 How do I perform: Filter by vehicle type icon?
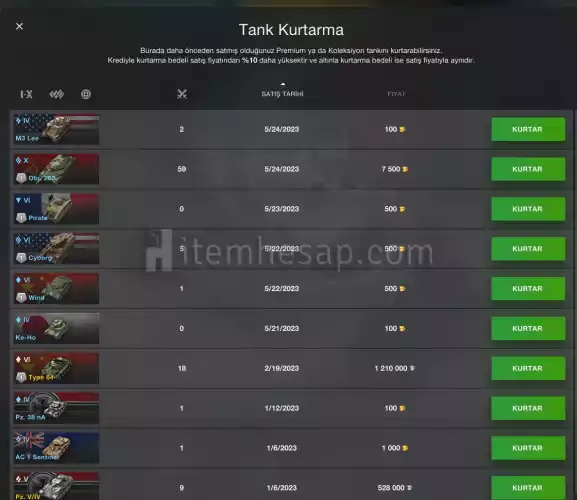pyautogui.click(x=57, y=95)
